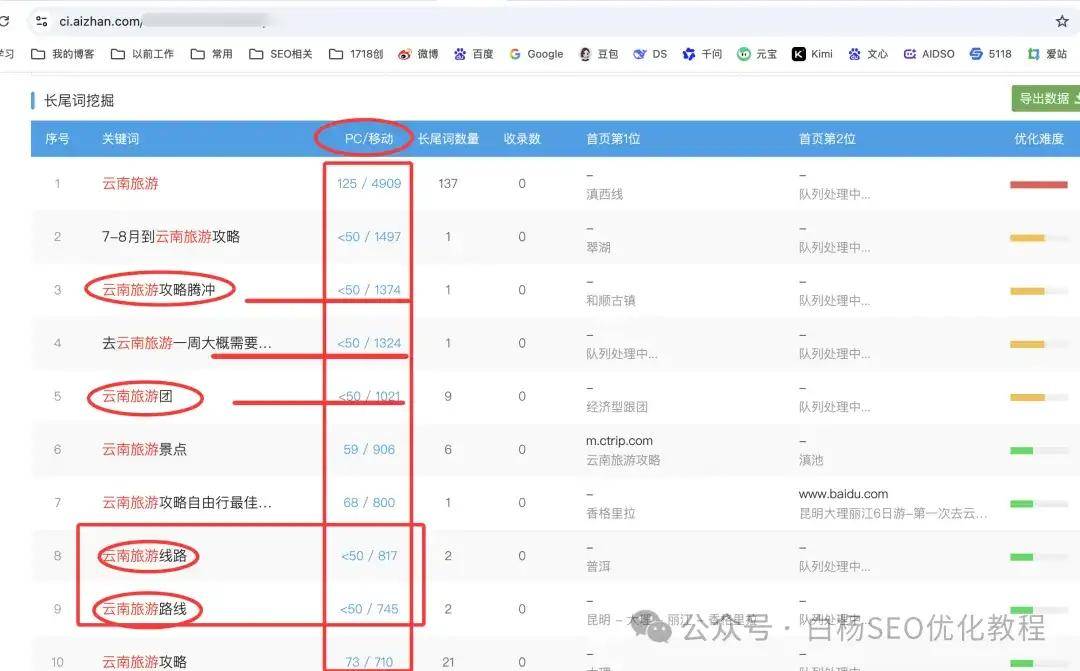Open the 微博 bookmark
This screenshot has width=1080, height=671.
418,54
